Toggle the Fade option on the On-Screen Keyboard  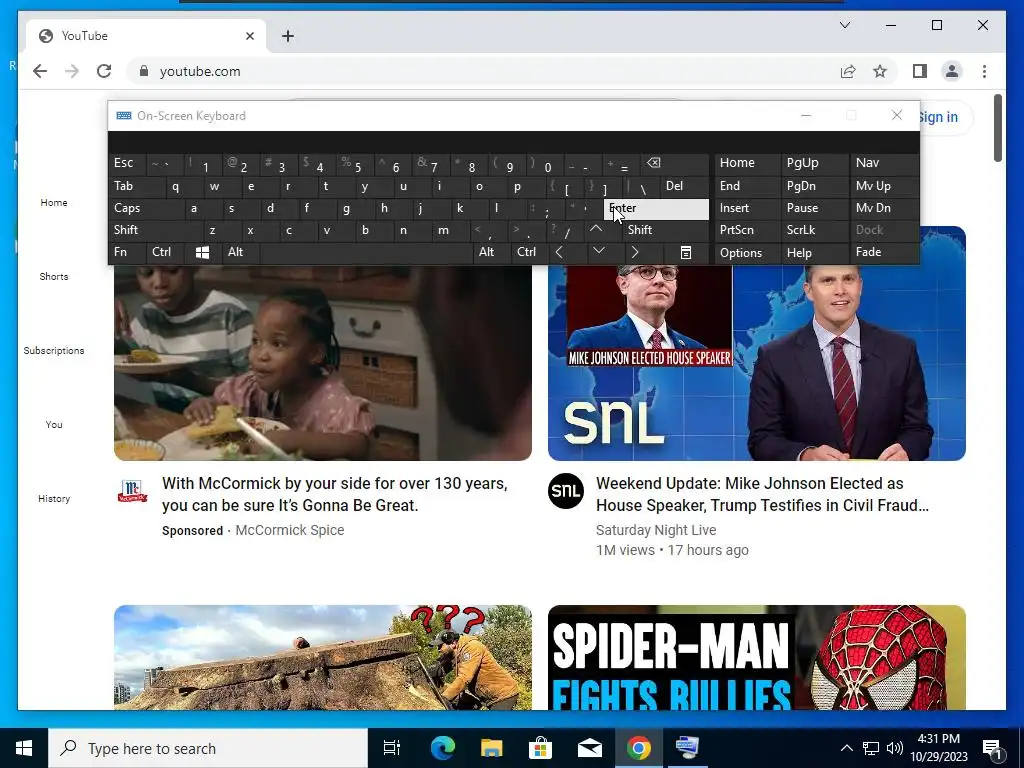[884, 252]
